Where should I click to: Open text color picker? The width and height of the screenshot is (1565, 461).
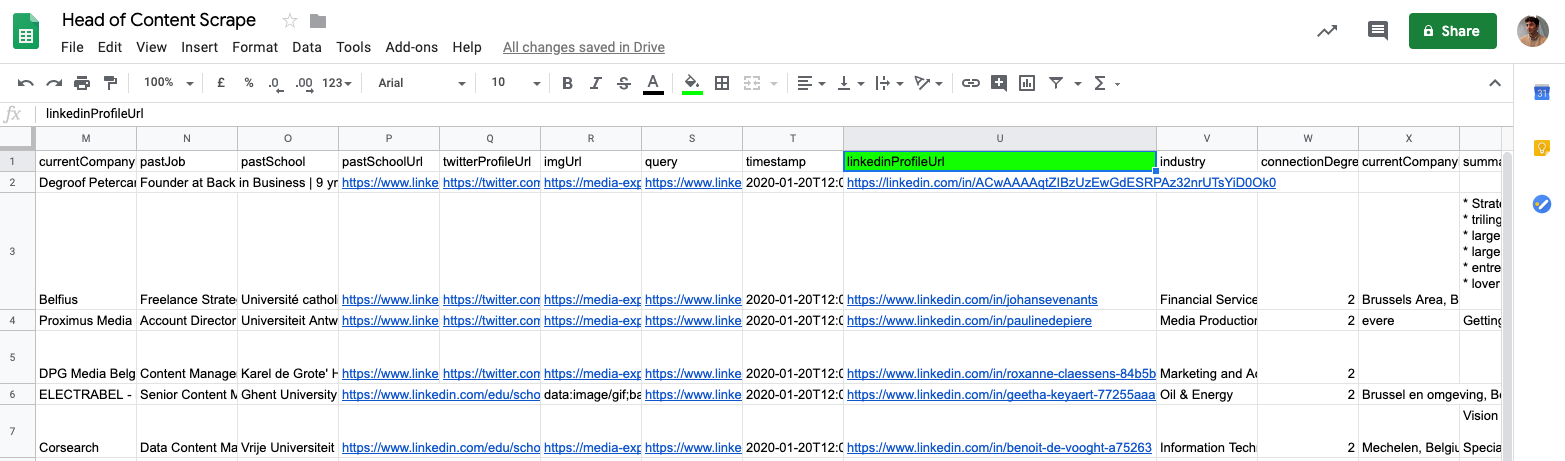coord(653,83)
